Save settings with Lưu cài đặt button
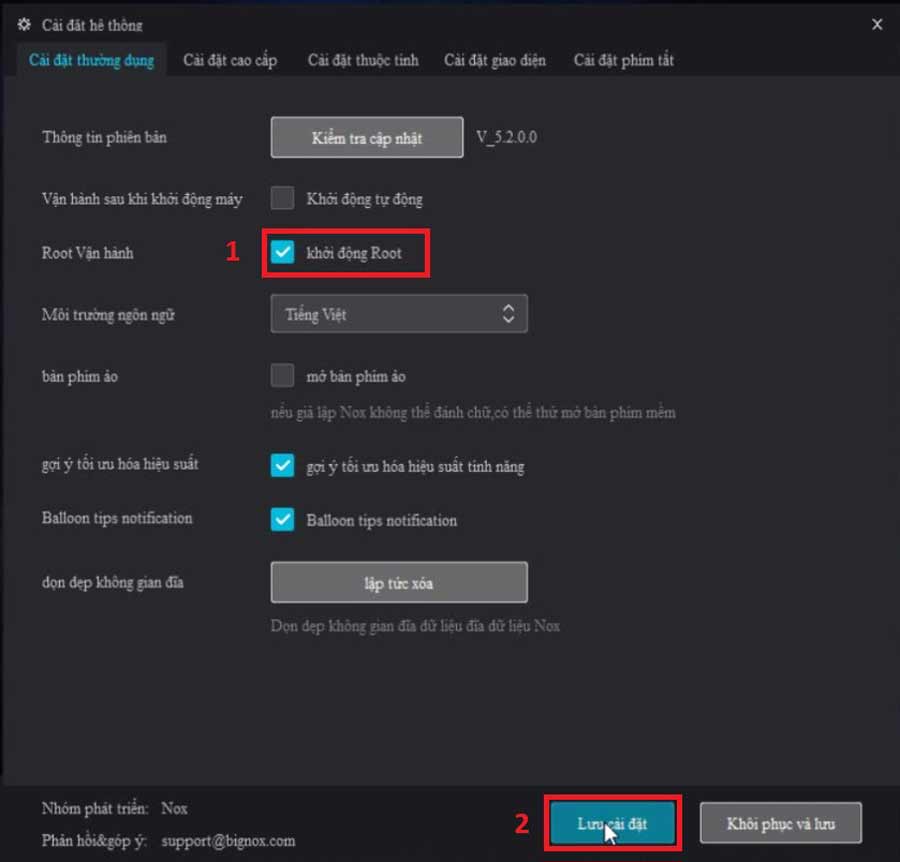The image size is (900, 862). coord(612,824)
